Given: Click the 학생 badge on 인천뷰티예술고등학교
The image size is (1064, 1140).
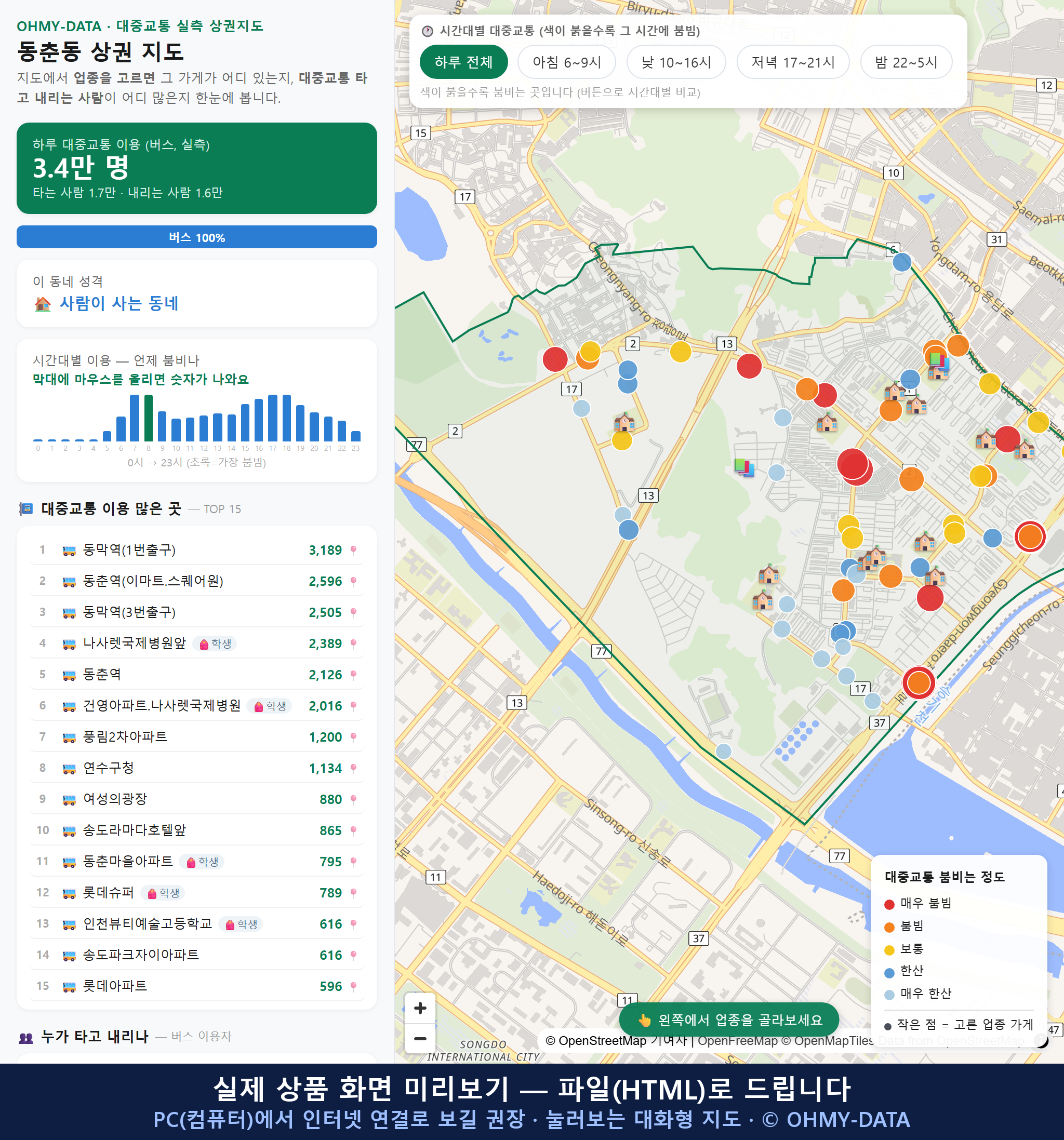Looking at the screenshot, I should (241, 924).
